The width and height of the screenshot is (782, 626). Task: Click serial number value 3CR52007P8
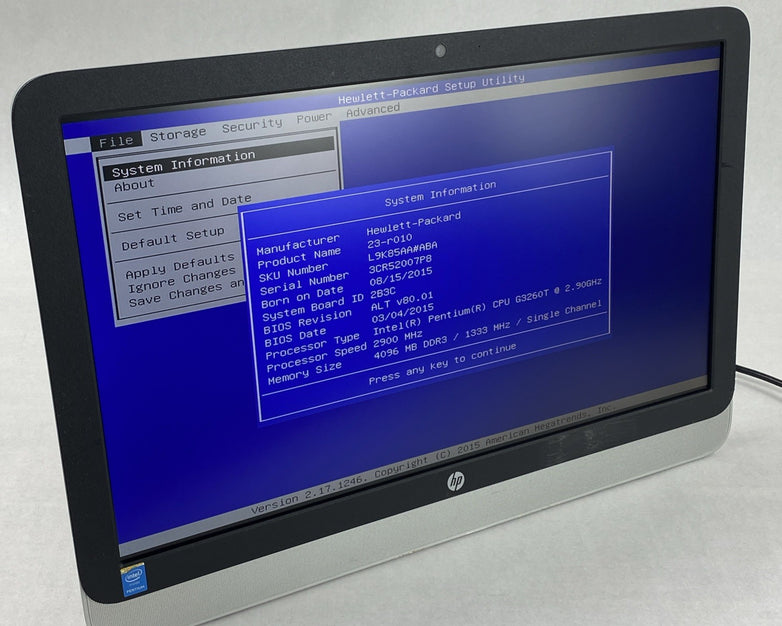click(400, 264)
